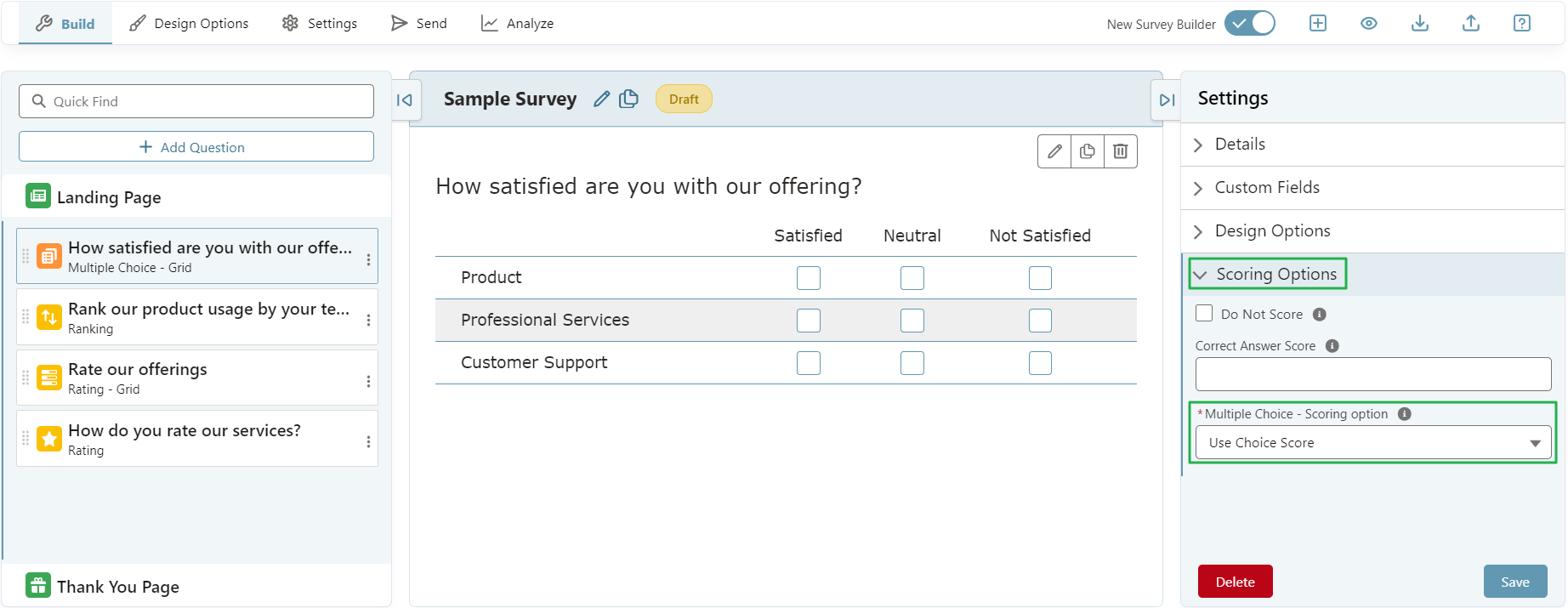This screenshot has height=608, width=1568.
Task: Click drag handle of 'Rate our offerings' question
Action: (26, 378)
